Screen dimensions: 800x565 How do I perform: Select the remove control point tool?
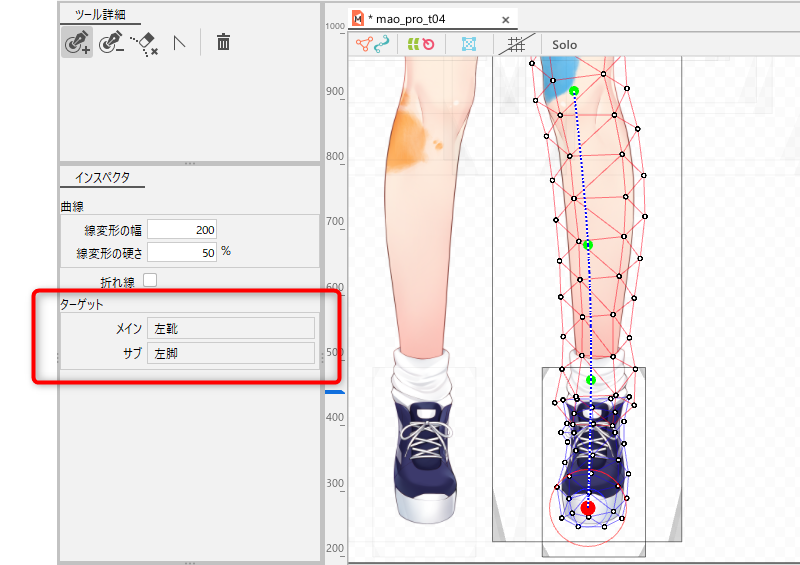110,42
